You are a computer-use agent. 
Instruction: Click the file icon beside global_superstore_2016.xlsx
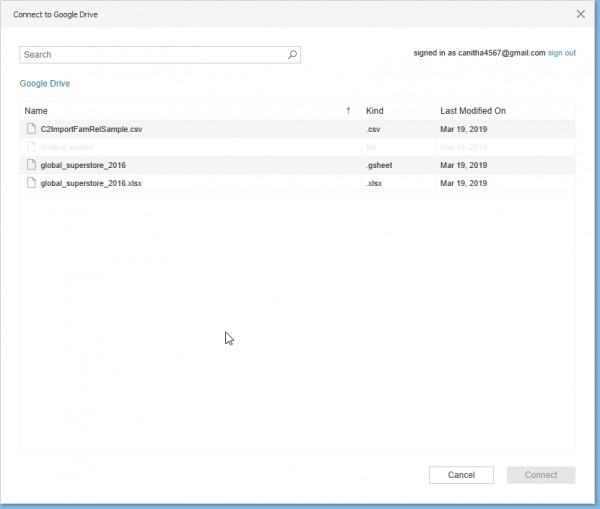31,183
